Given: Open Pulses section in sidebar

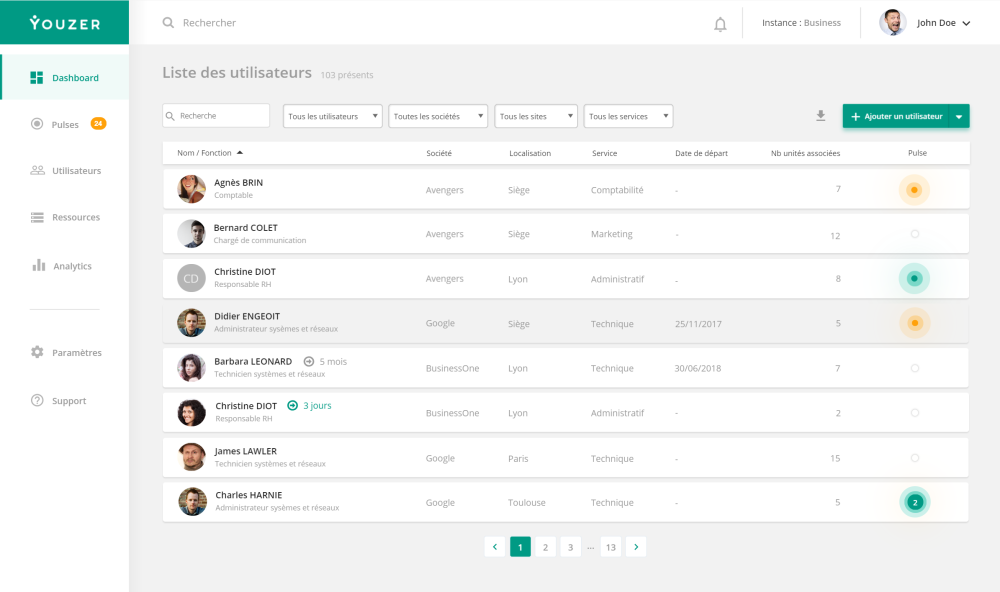Looking at the screenshot, I should coord(65,124).
